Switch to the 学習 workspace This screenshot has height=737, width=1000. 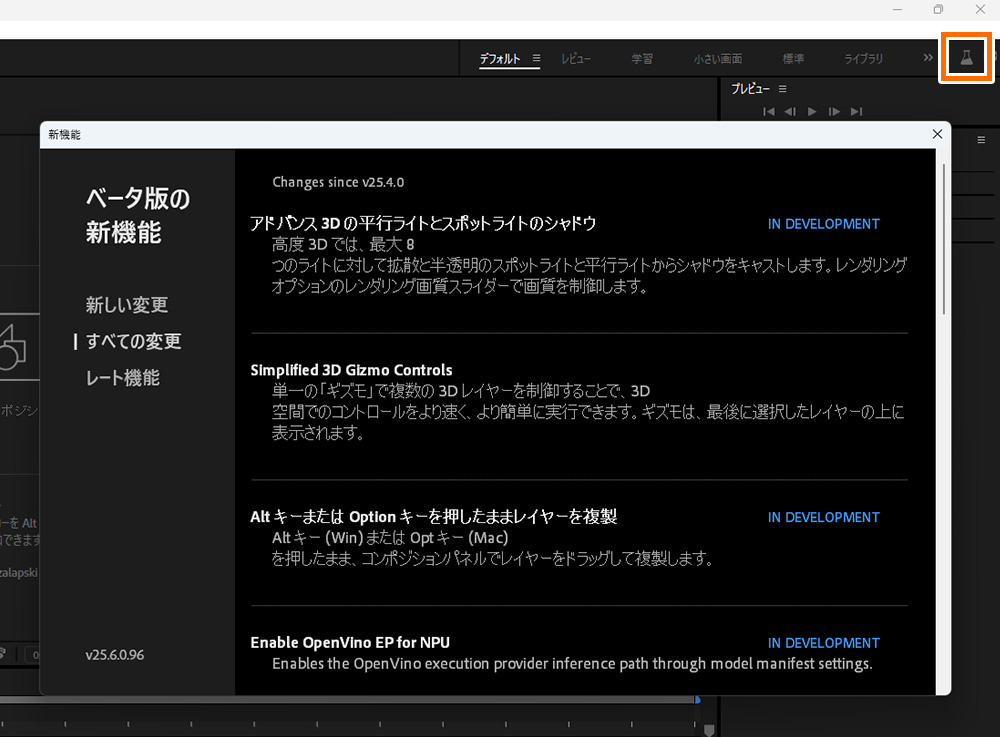642,59
